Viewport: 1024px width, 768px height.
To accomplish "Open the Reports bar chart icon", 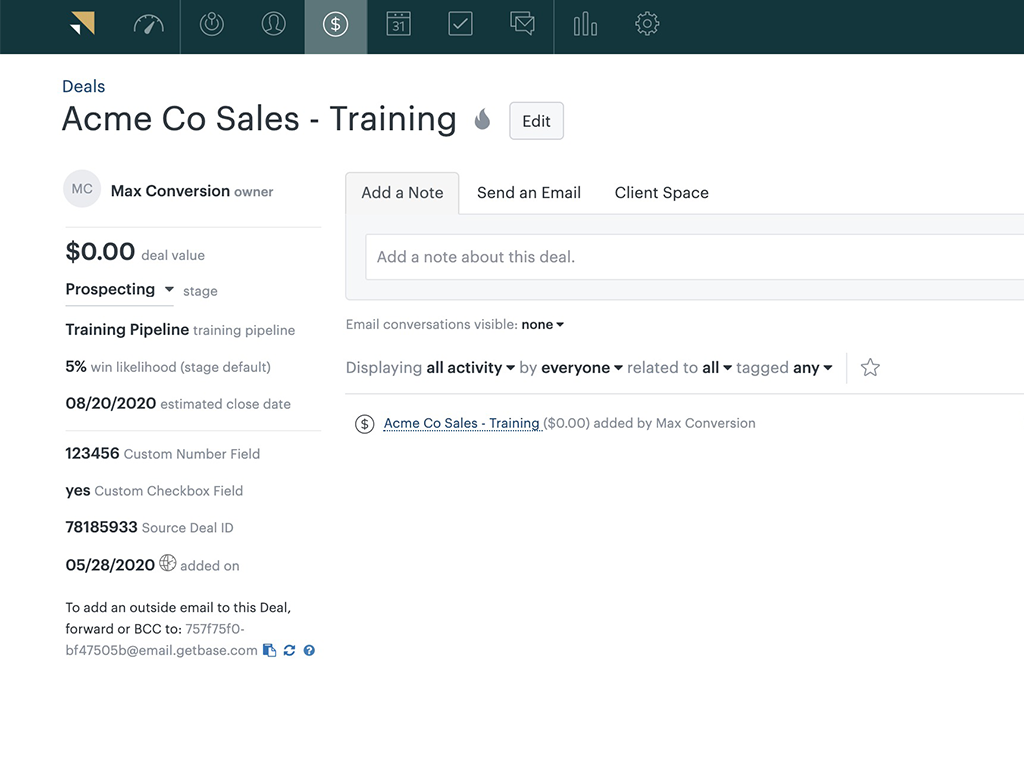I will (585, 25).
